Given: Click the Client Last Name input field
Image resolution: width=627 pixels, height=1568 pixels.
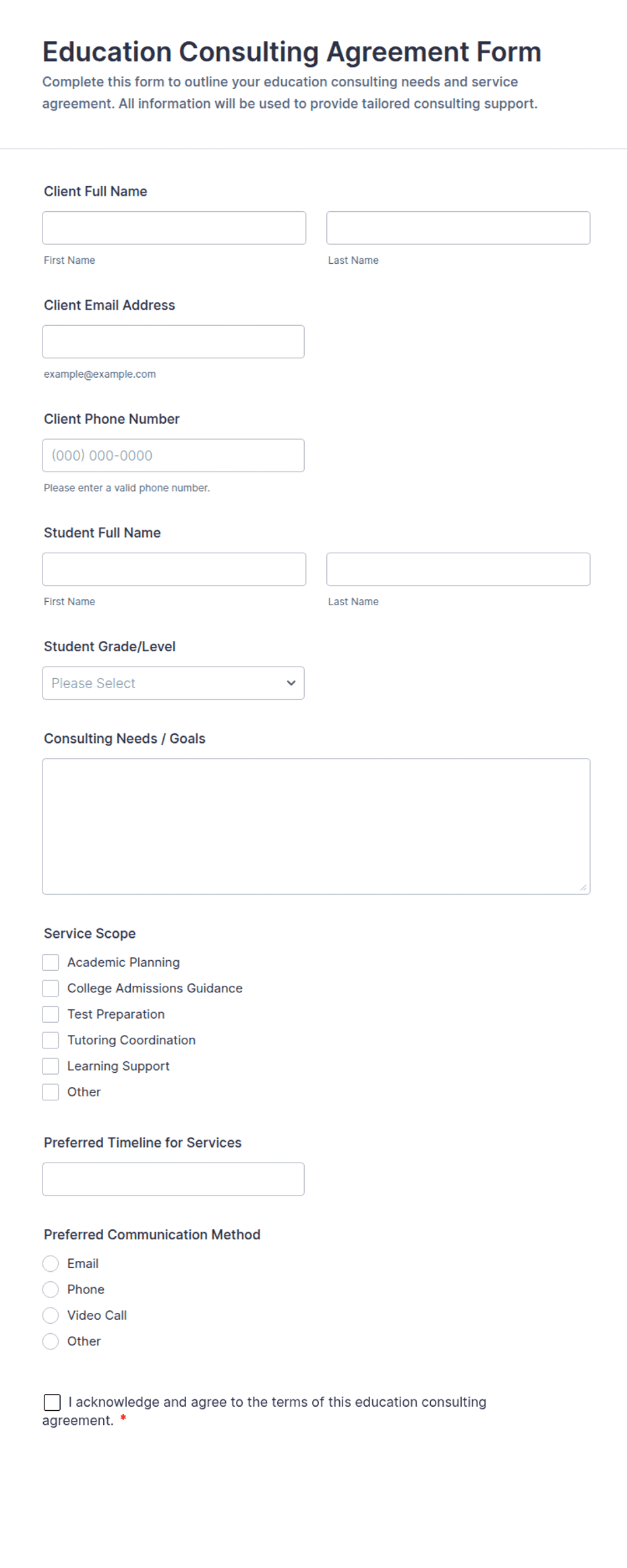Looking at the screenshot, I should (458, 228).
